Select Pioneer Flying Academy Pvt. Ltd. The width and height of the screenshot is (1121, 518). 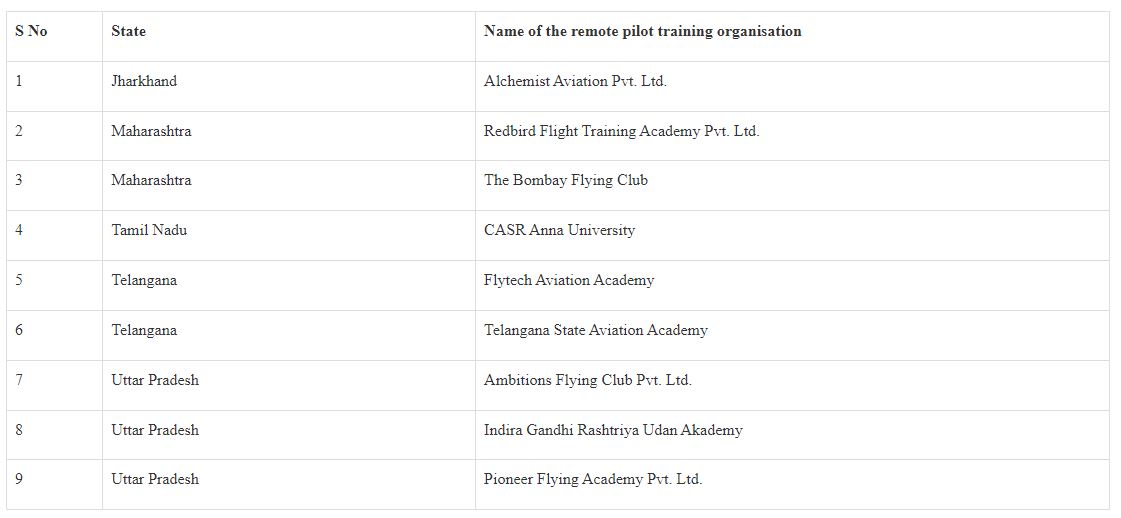pos(593,479)
